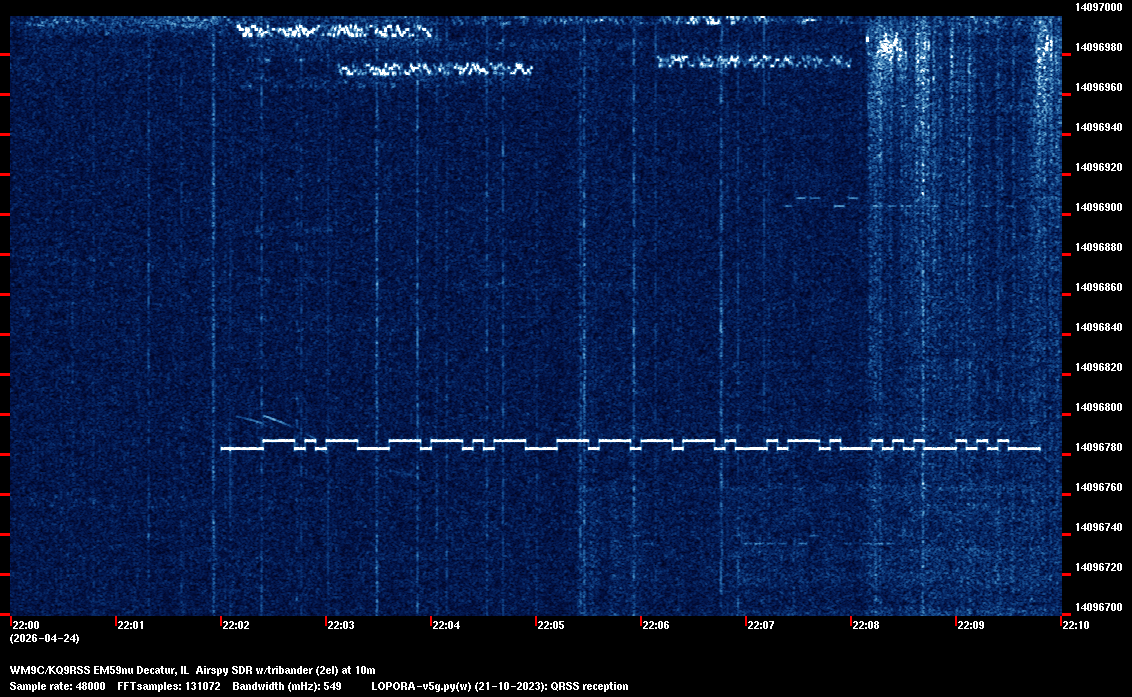Click the QRSS reception text

pyautogui.click(x=596, y=686)
